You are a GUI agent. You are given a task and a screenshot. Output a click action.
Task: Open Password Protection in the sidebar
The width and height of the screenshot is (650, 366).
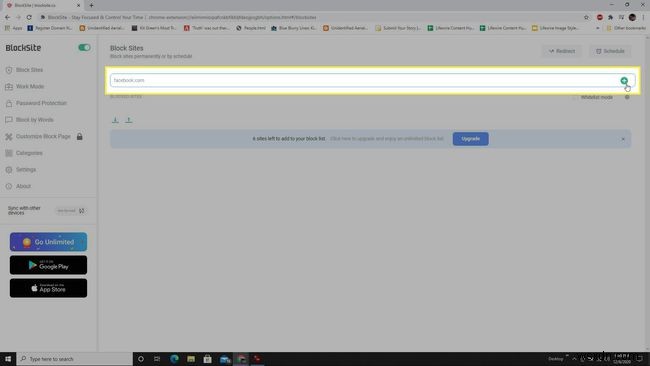[36, 103]
